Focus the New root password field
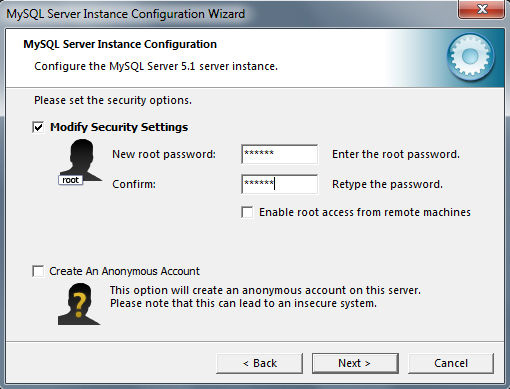The image size is (510, 389). 279,154
